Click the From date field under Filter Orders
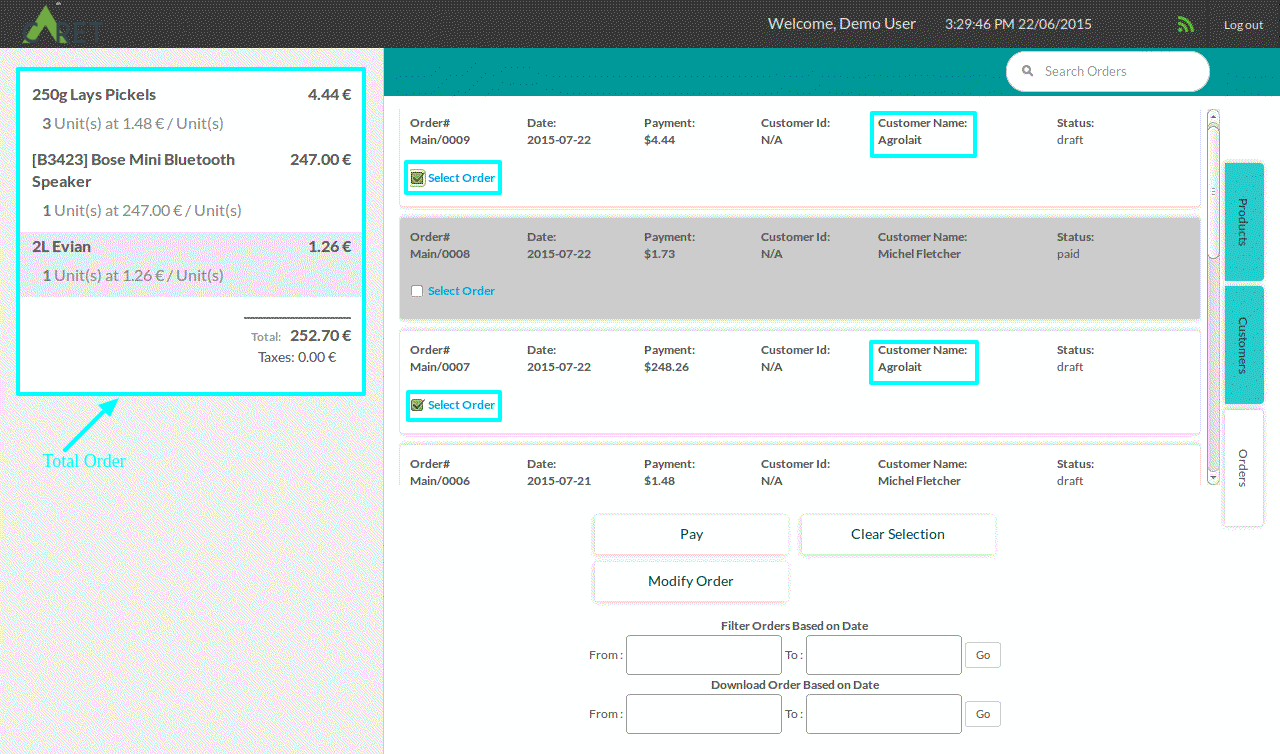 (703, 655)
